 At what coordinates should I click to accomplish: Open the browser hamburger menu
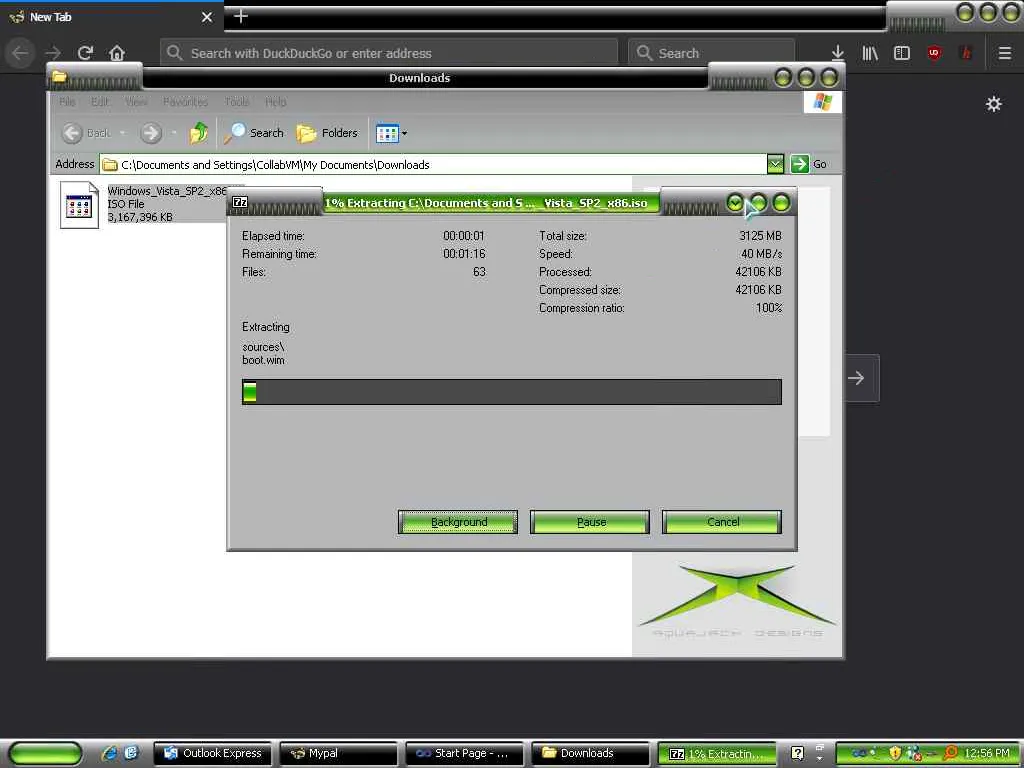pyautogui.click(x=1005, y=53)
